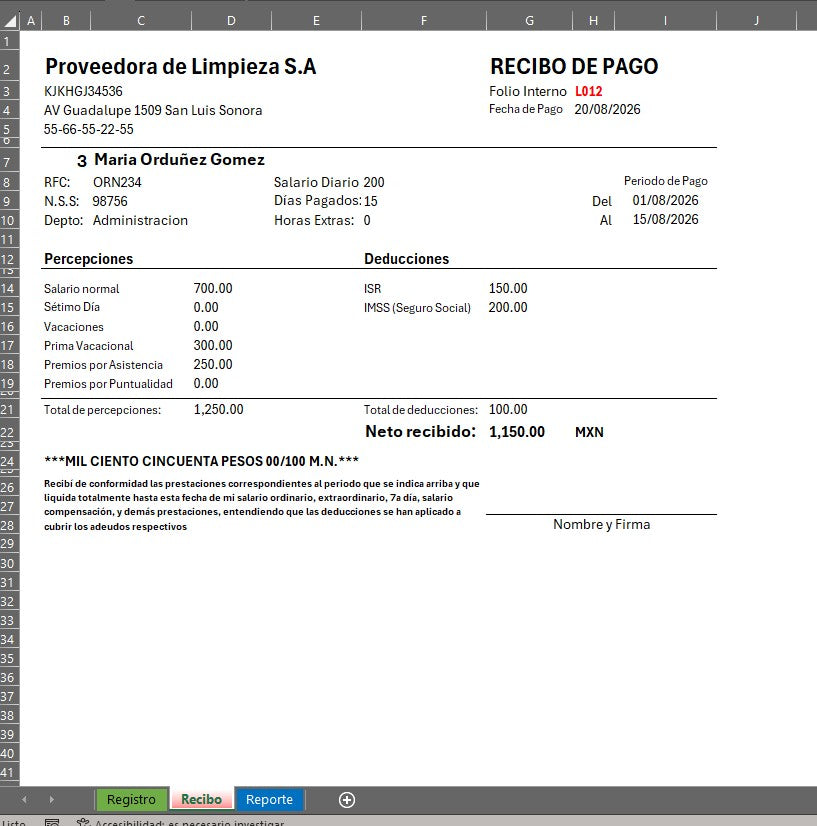Select IMSS deduction amount 200.00
Screen dimensions: 817x826
508,307
